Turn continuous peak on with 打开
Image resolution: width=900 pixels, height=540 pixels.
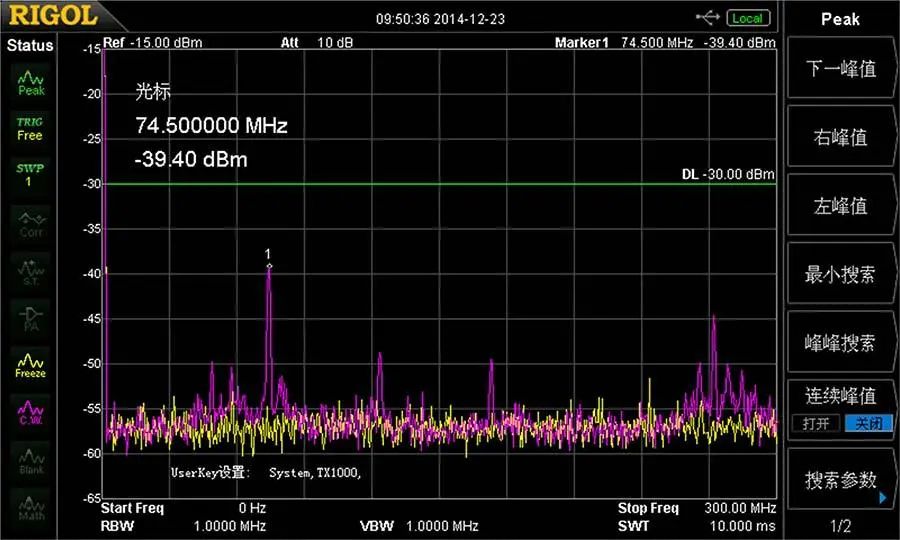click(x=816, y=424)
